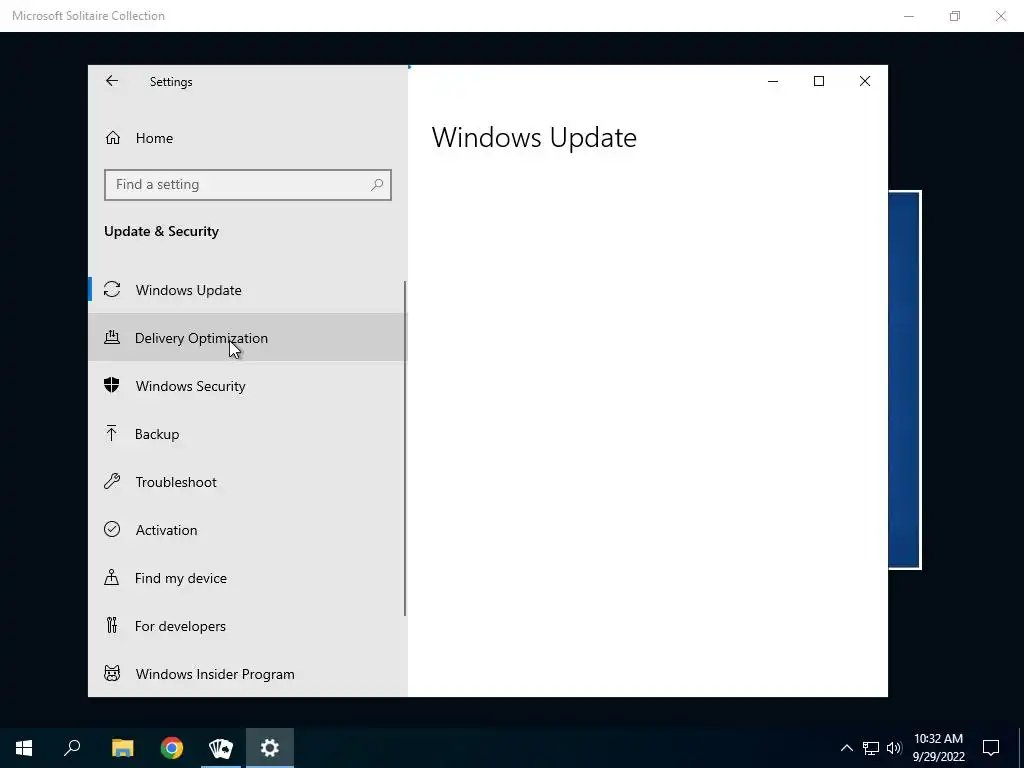1024x768 pixels.
Task: Click the Windows Update page title
Action: [x=534, y=137]
